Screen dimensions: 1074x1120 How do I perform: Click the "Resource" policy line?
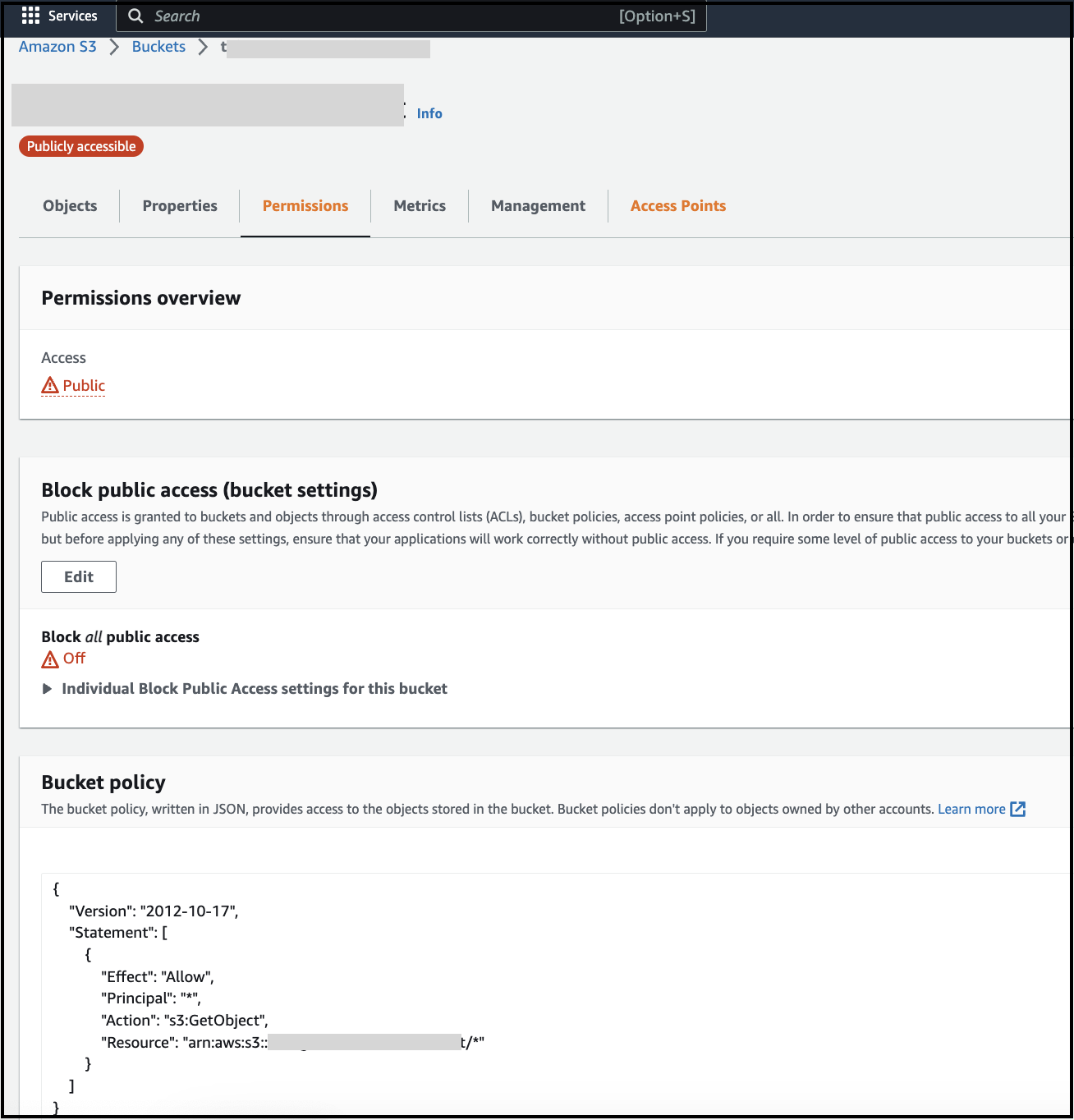293,1042
